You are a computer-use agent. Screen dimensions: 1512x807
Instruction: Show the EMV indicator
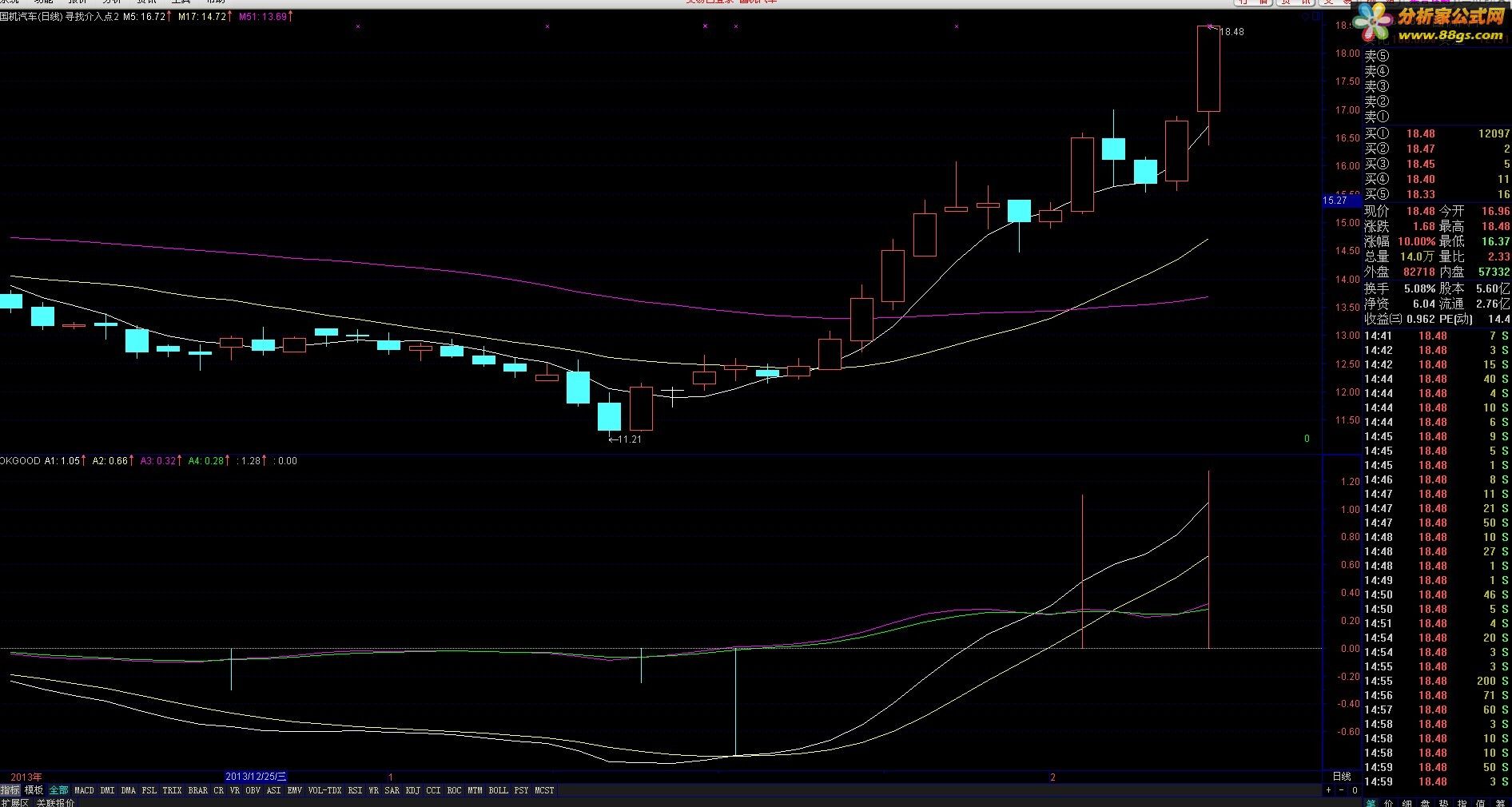[295, 790]
